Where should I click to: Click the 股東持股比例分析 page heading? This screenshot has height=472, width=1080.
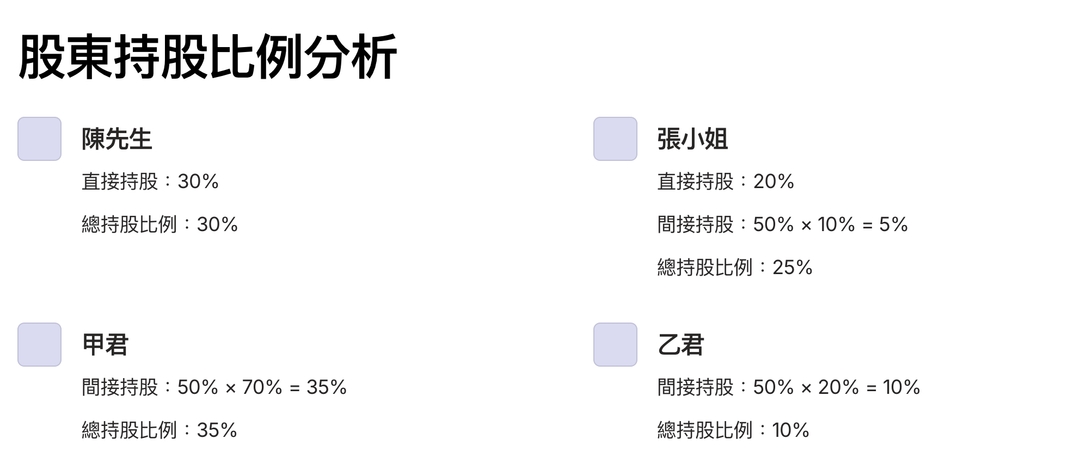click(208, 58)
